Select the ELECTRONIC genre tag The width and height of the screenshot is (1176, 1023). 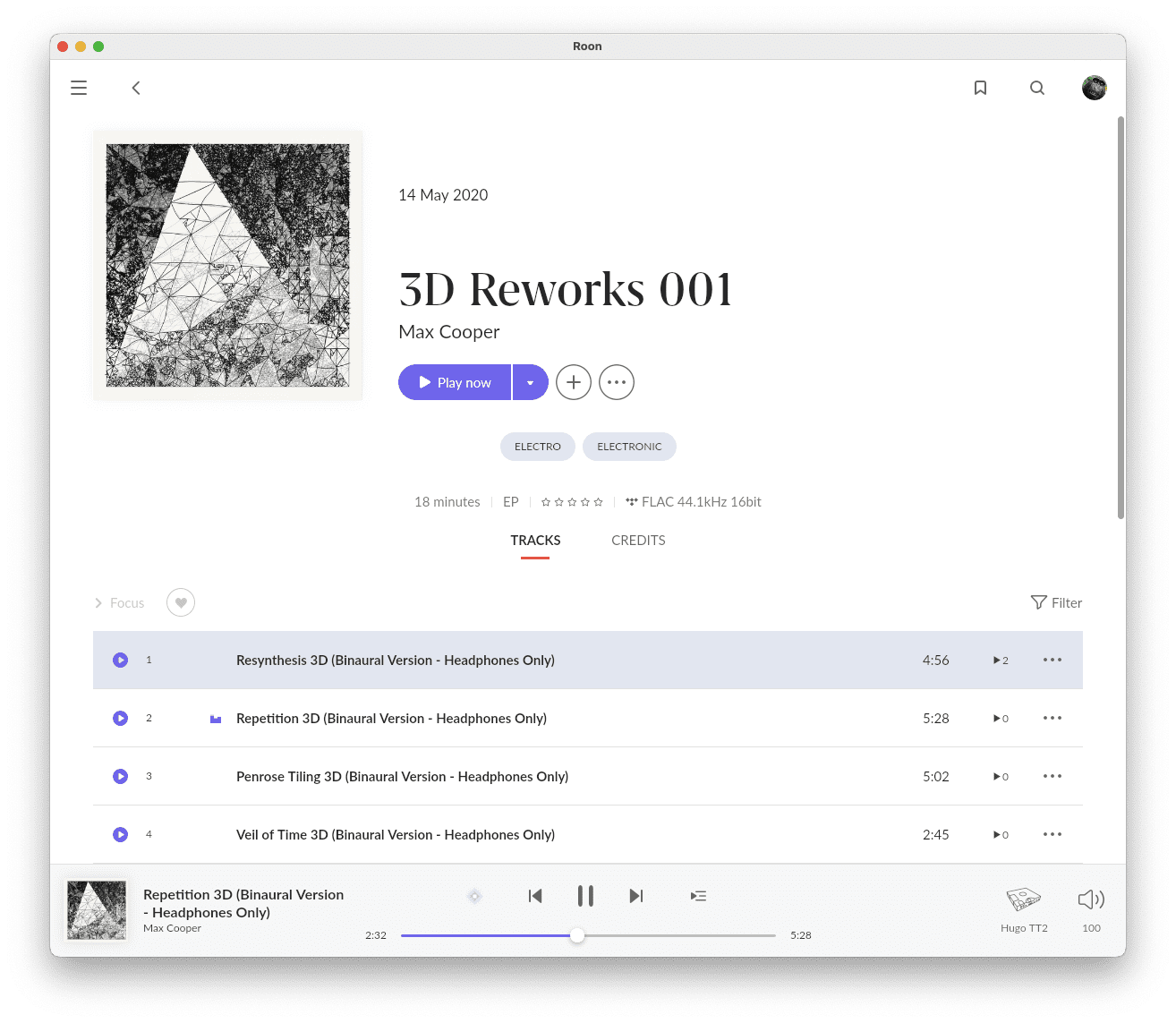(629, 447)
